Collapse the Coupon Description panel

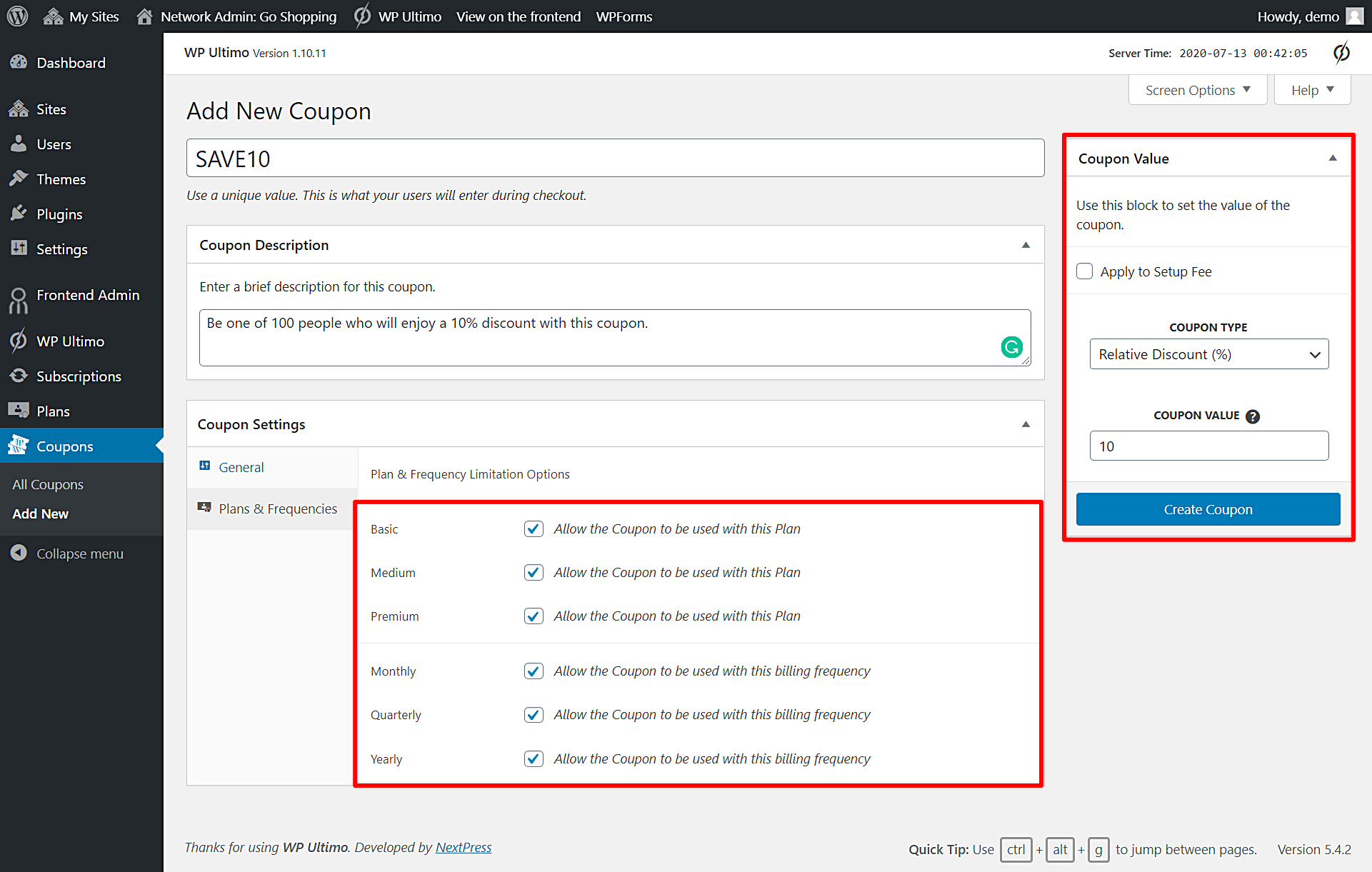[1026, 245]
